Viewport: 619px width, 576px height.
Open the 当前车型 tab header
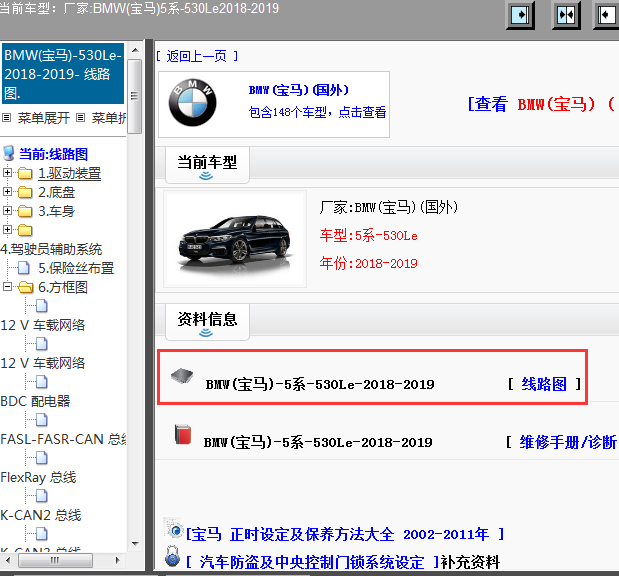(207, 165)
